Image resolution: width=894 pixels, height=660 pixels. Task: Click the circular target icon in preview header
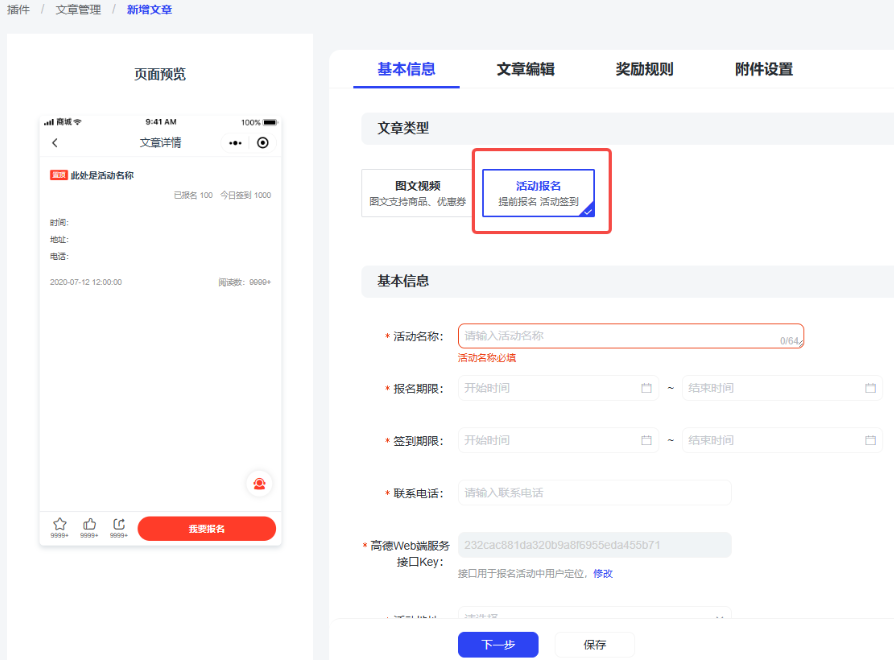point(263,143)
